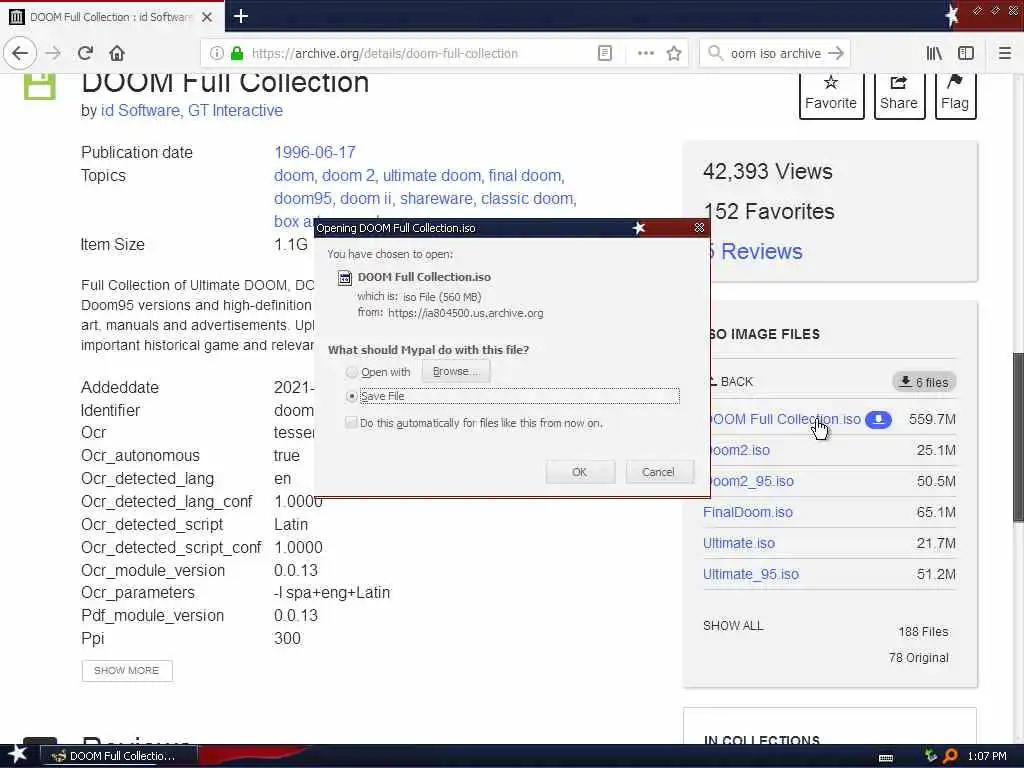
Task: Click the search magnifier icon
Action: tap(716, 53)
